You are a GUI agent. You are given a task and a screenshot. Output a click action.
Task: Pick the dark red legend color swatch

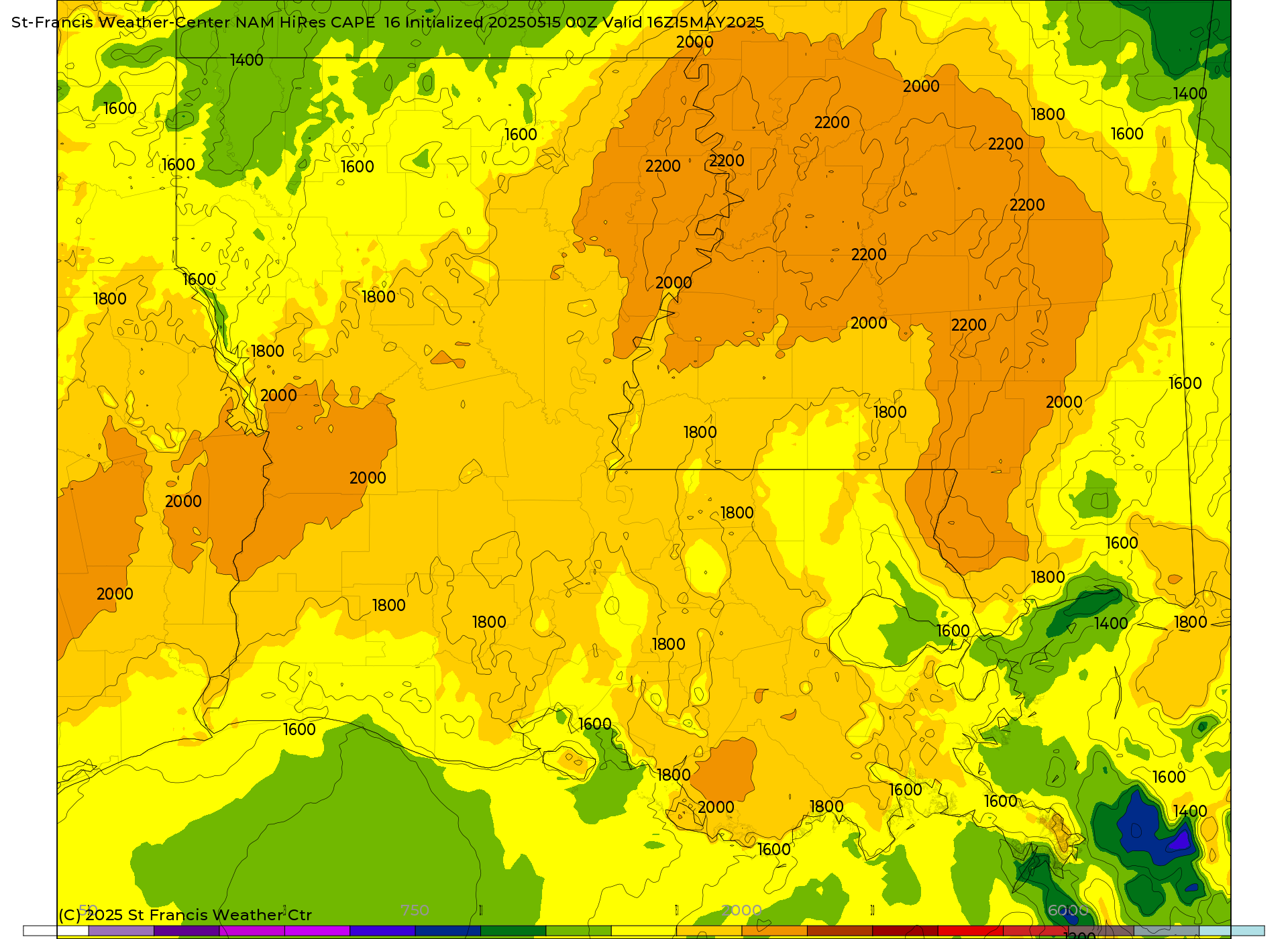(x=905, y=930)
